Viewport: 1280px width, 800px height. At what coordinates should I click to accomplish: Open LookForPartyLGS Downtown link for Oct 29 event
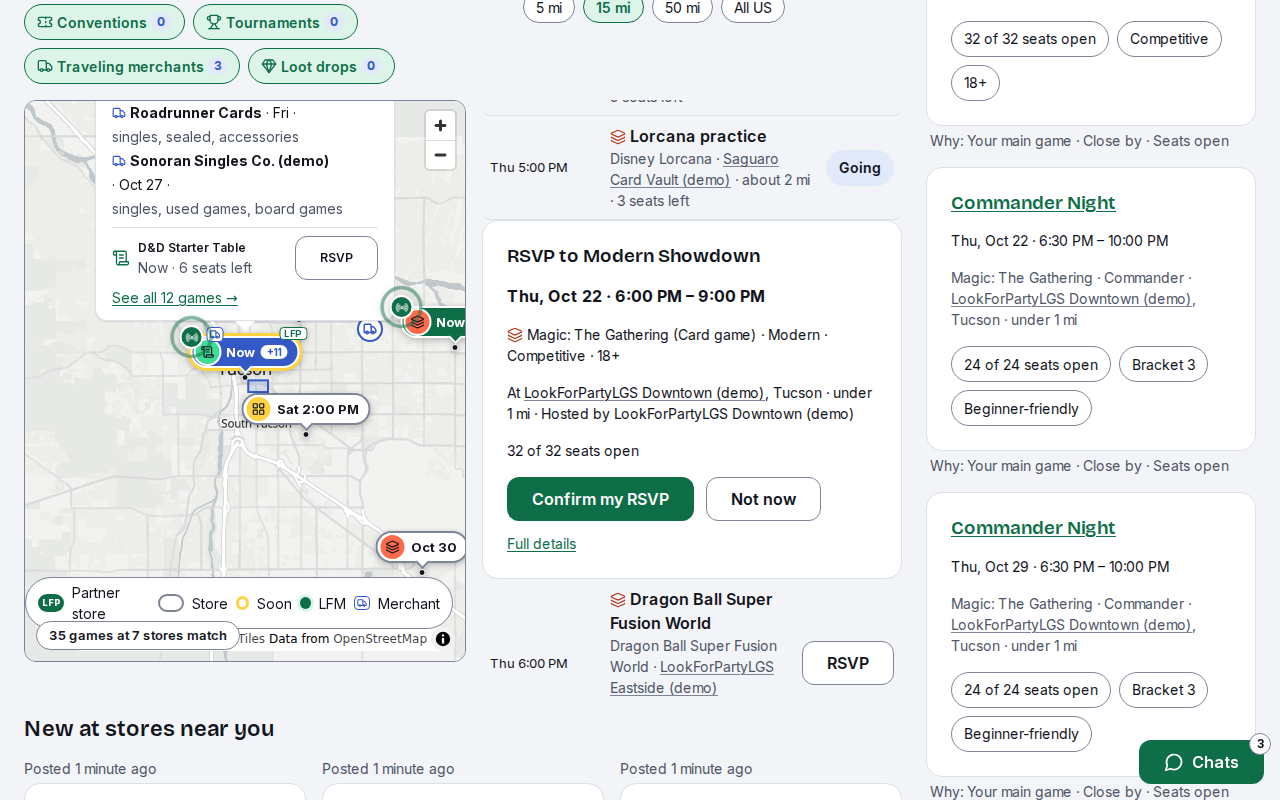click(1071, 625)
